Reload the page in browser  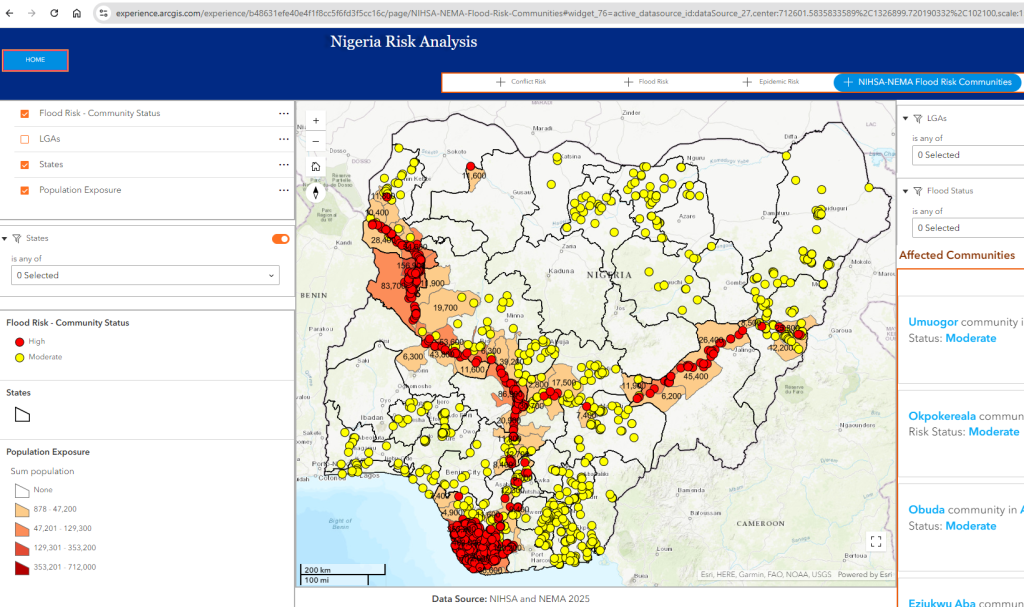click(x=54, y=13)
